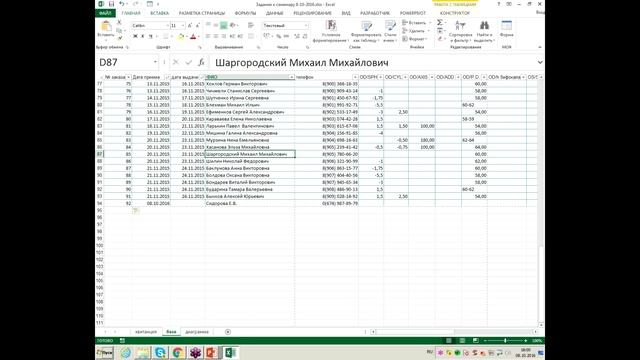Open the font name Calibri dropdown
The height and width of the screenshot is (360, 640).
167,25
